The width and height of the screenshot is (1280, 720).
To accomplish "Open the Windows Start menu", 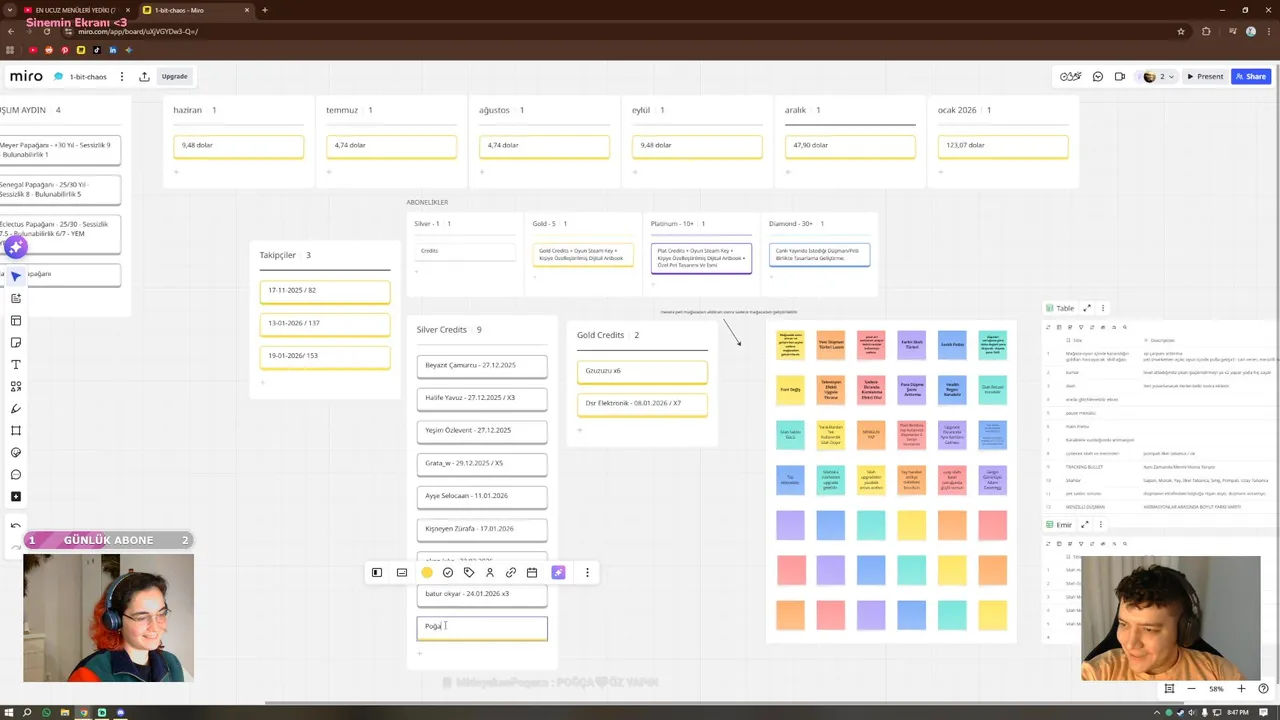I will [x=9, y=712].
